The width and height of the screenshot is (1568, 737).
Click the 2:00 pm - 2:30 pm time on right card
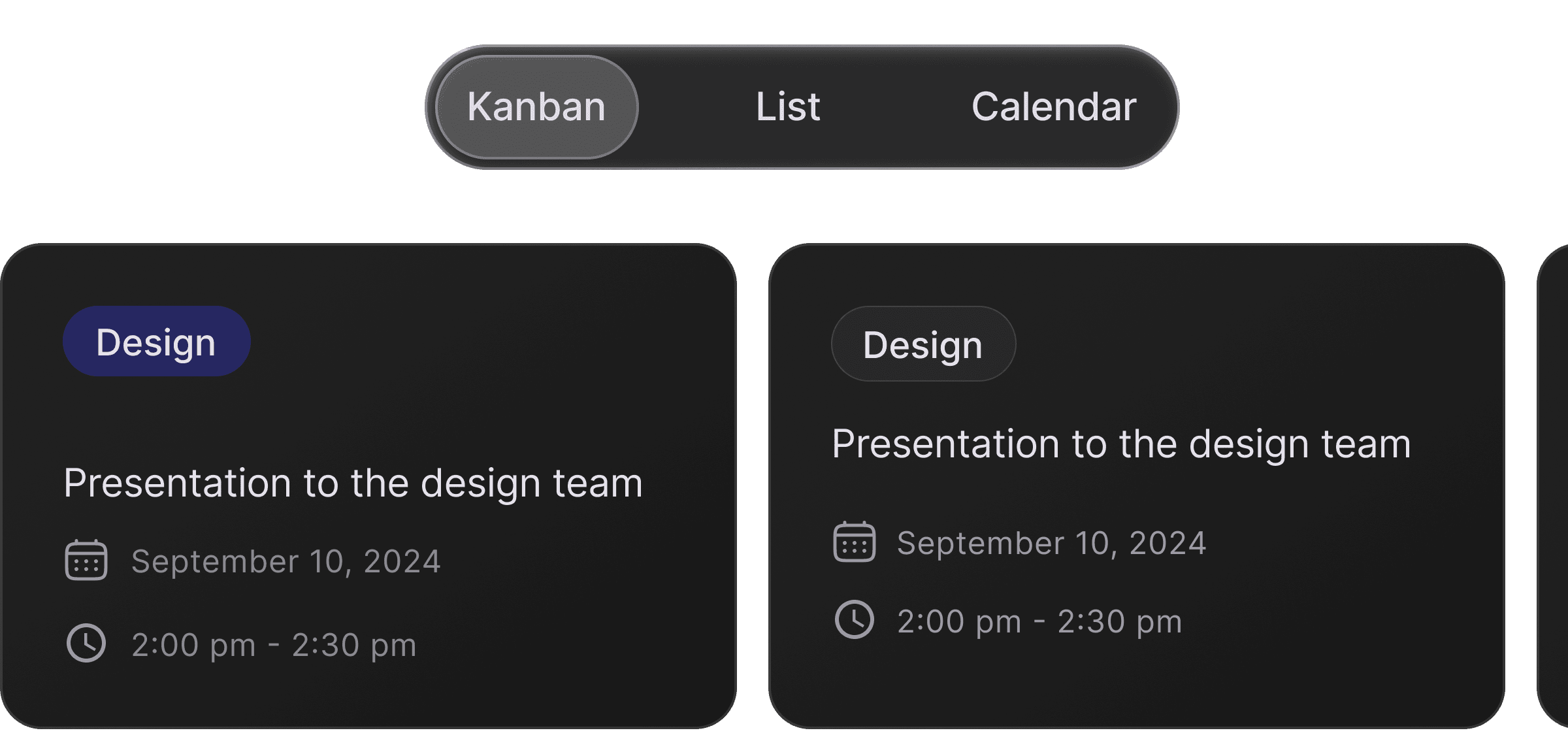click(1039, 621)
